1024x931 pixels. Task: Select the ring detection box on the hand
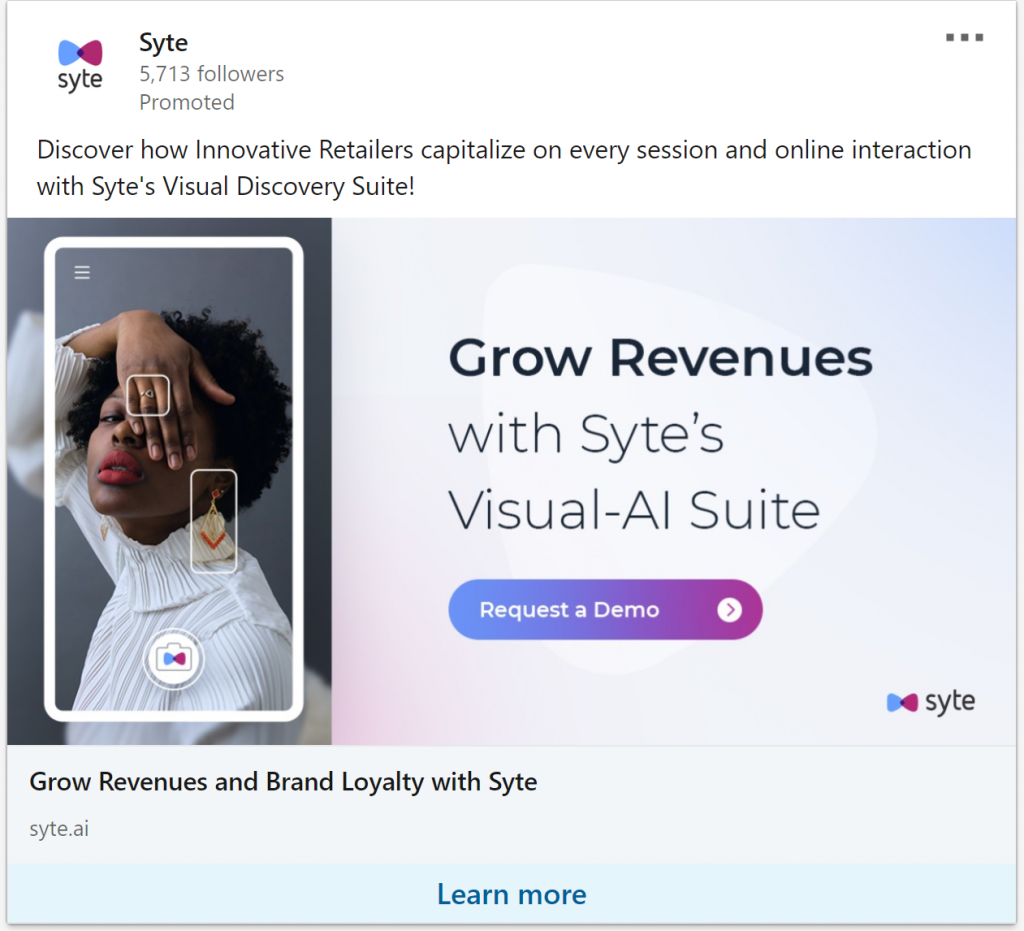point(148,395)
